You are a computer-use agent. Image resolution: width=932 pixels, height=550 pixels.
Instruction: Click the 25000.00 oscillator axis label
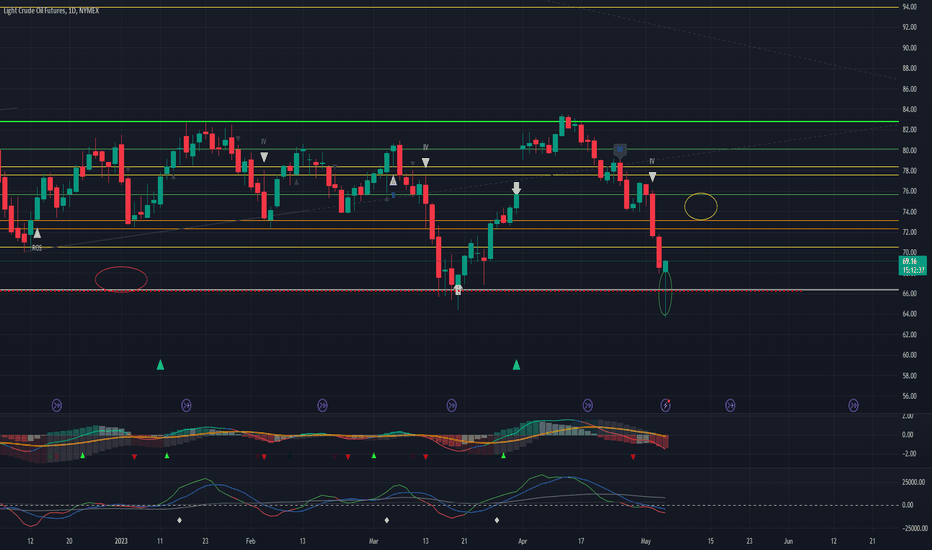click(x=913, y=482)
